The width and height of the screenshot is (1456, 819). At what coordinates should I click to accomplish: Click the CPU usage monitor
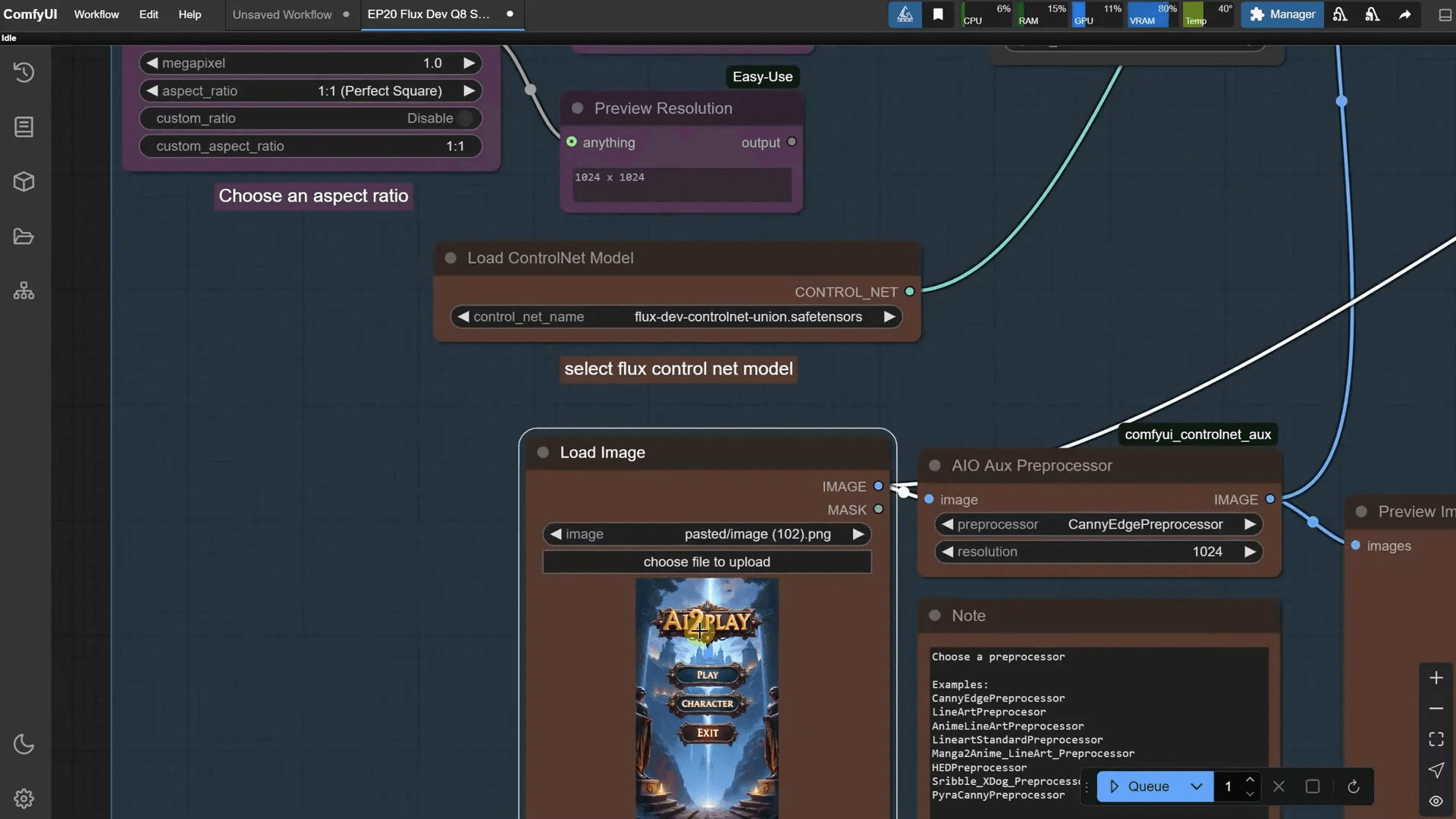click(987, 14)
